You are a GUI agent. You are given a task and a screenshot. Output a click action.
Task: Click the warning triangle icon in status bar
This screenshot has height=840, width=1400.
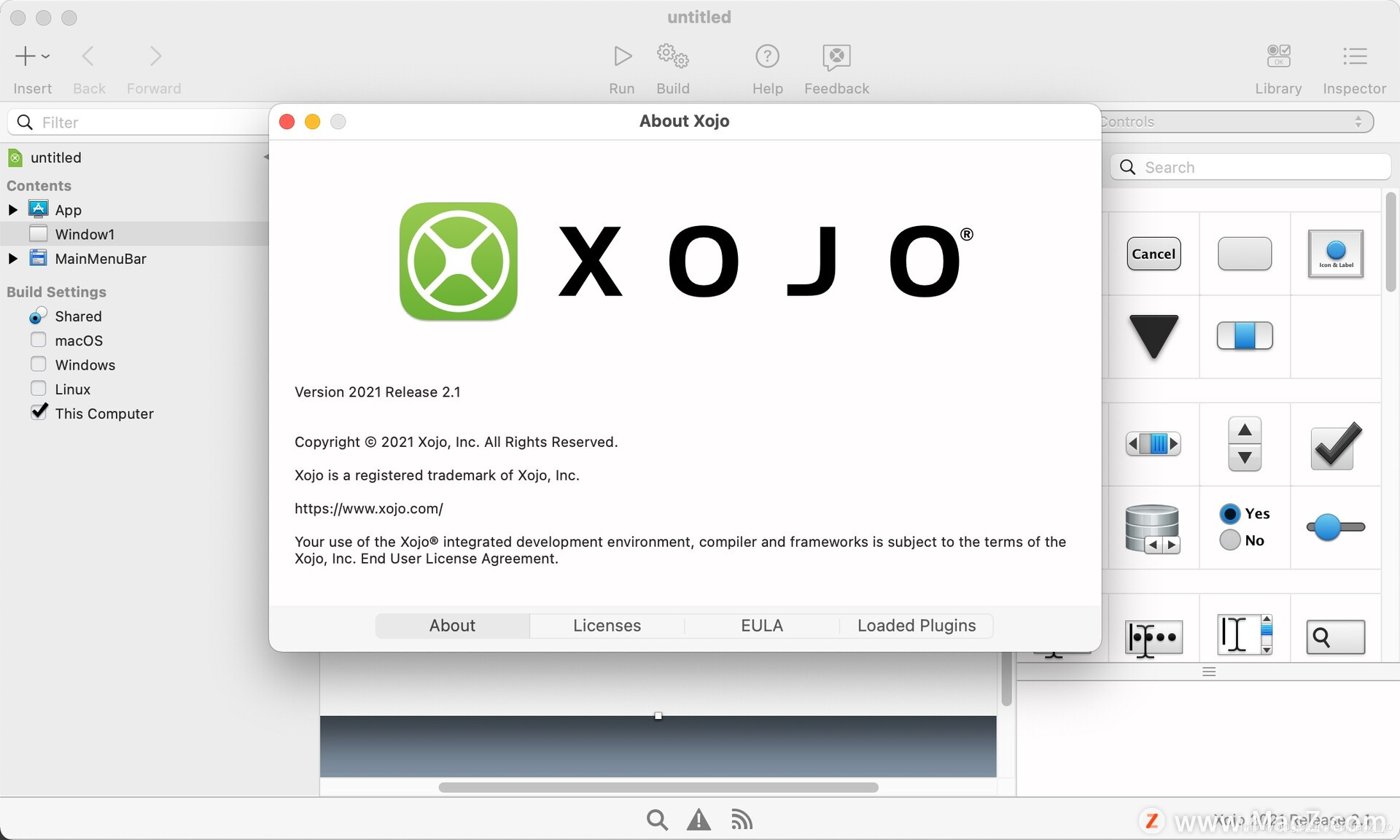point(699,820)
